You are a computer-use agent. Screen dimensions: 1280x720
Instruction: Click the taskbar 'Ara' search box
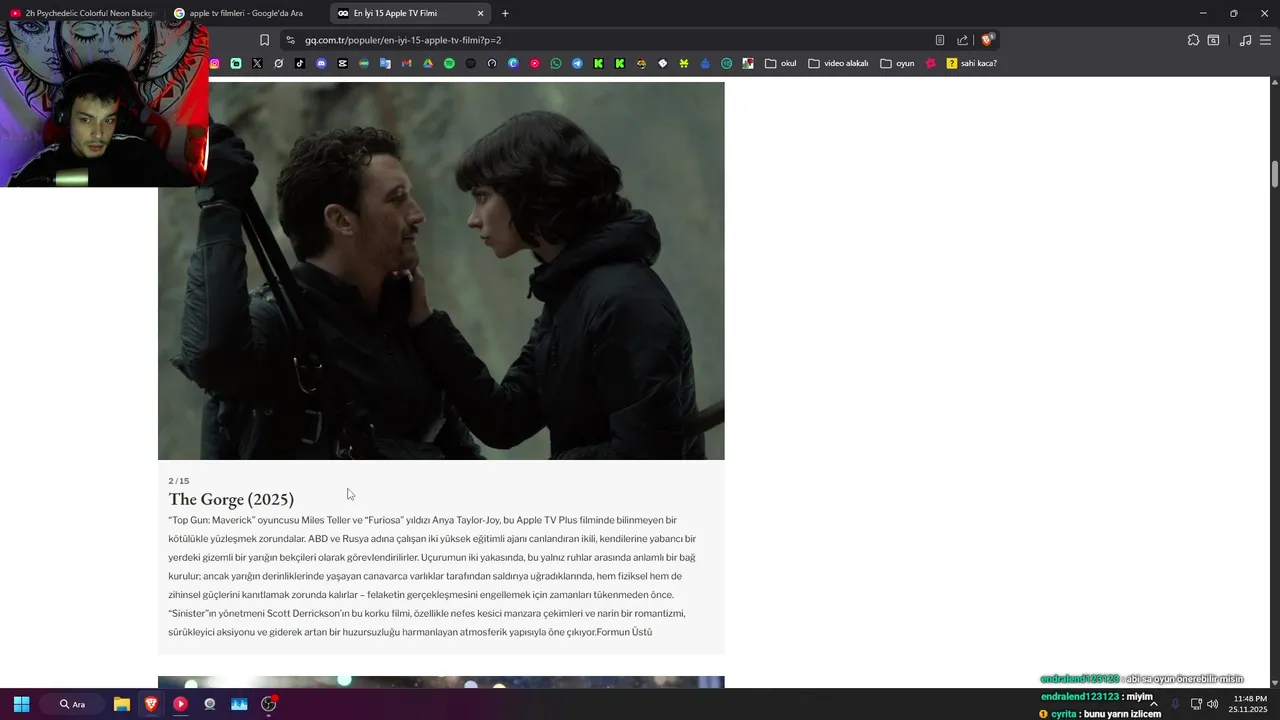click(x=72, y=704)
